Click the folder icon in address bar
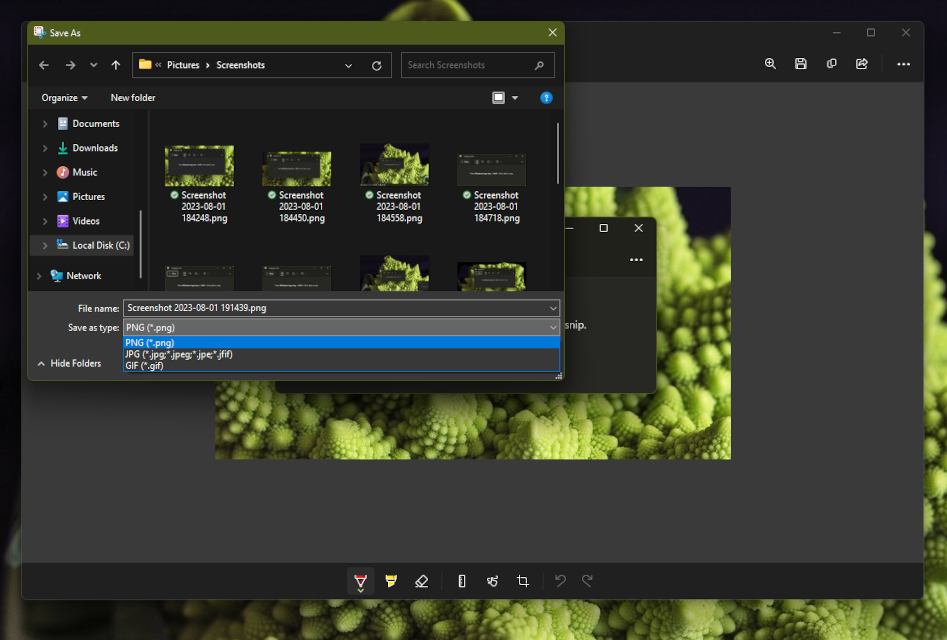The image size is (947, 640). pyautogui.click(x=145, y=65)
